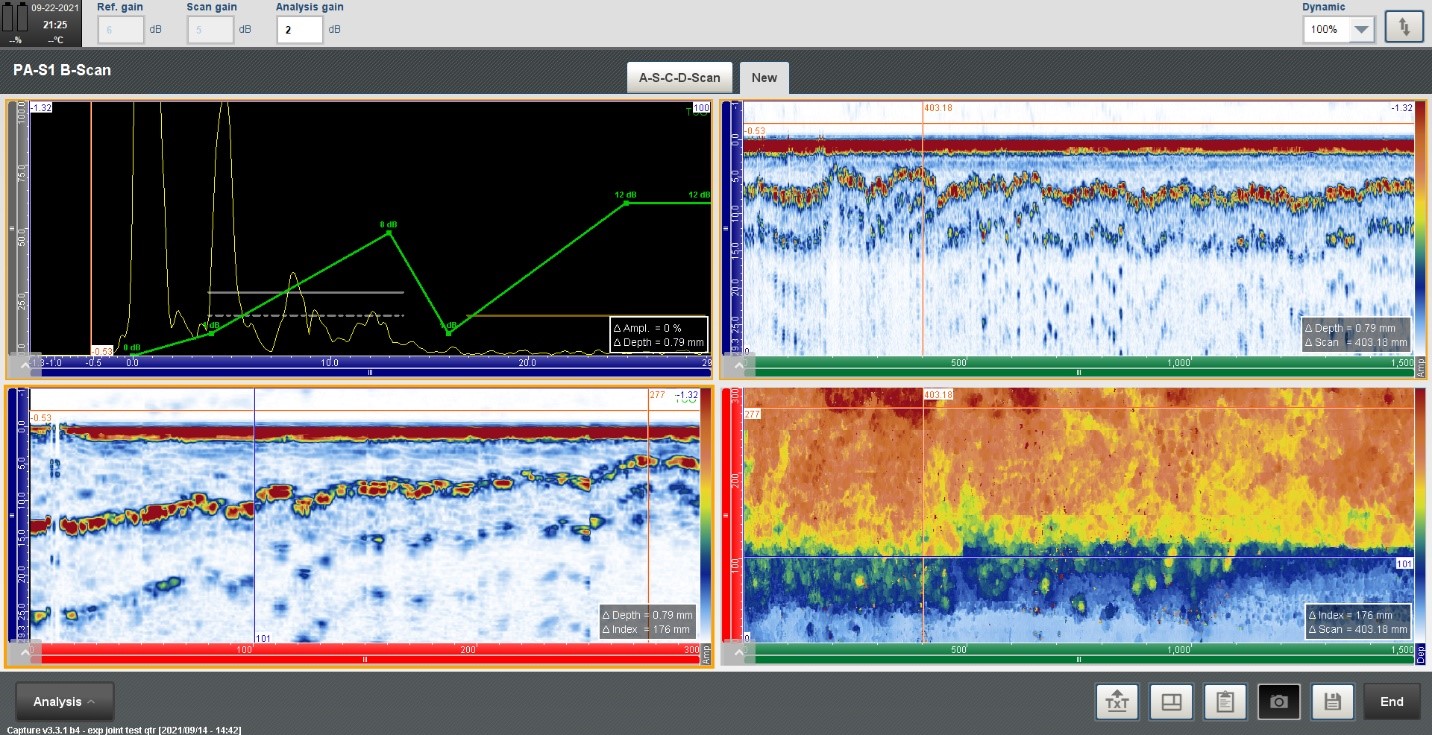Click the blue depth scrollbar under the A-scan

pos(370,372)
